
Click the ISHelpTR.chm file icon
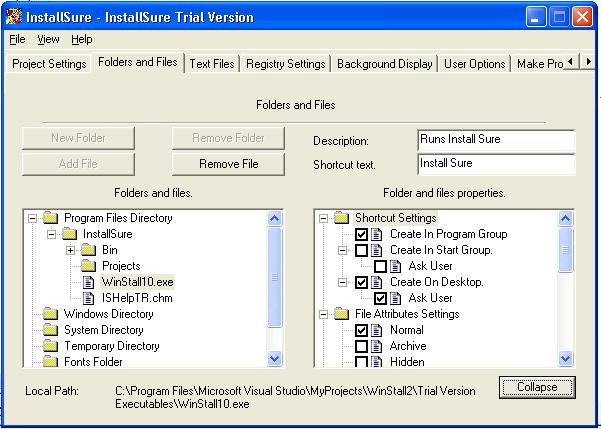89,298
